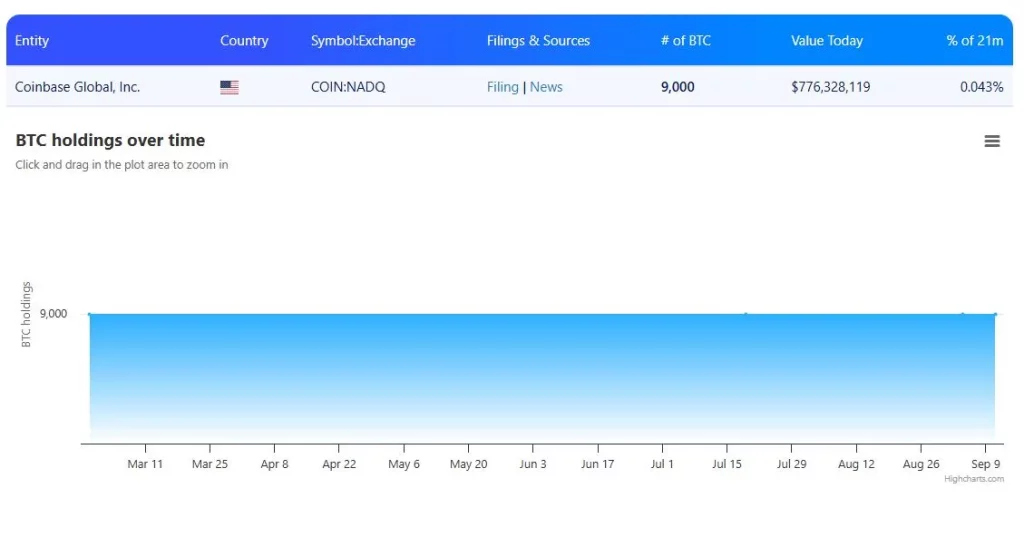
Task: Visit Highcharts.com credit link
Action: click(x=974, y=479)
